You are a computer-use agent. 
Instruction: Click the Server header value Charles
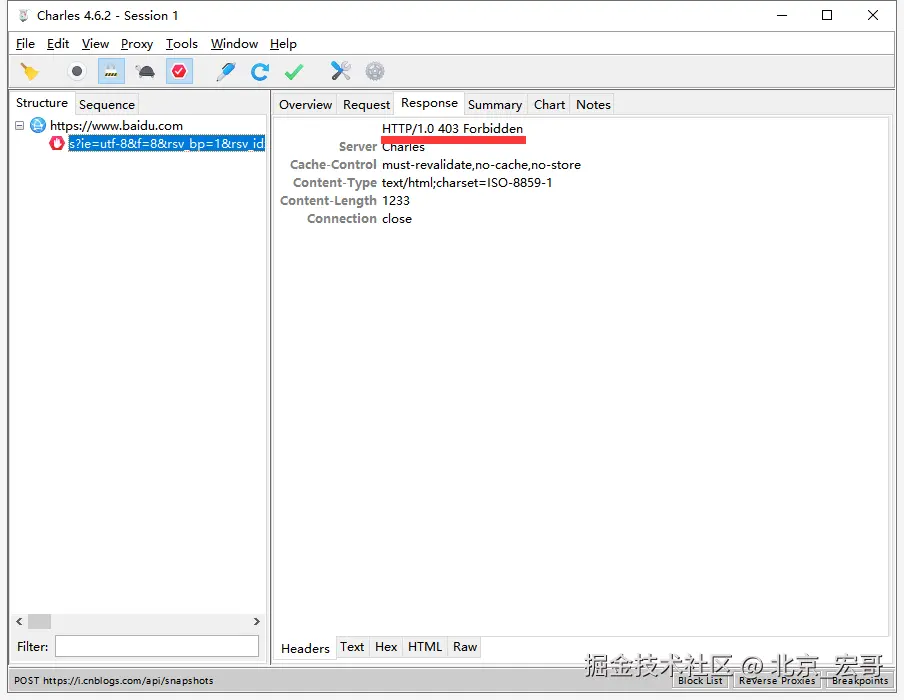(403, 146)
